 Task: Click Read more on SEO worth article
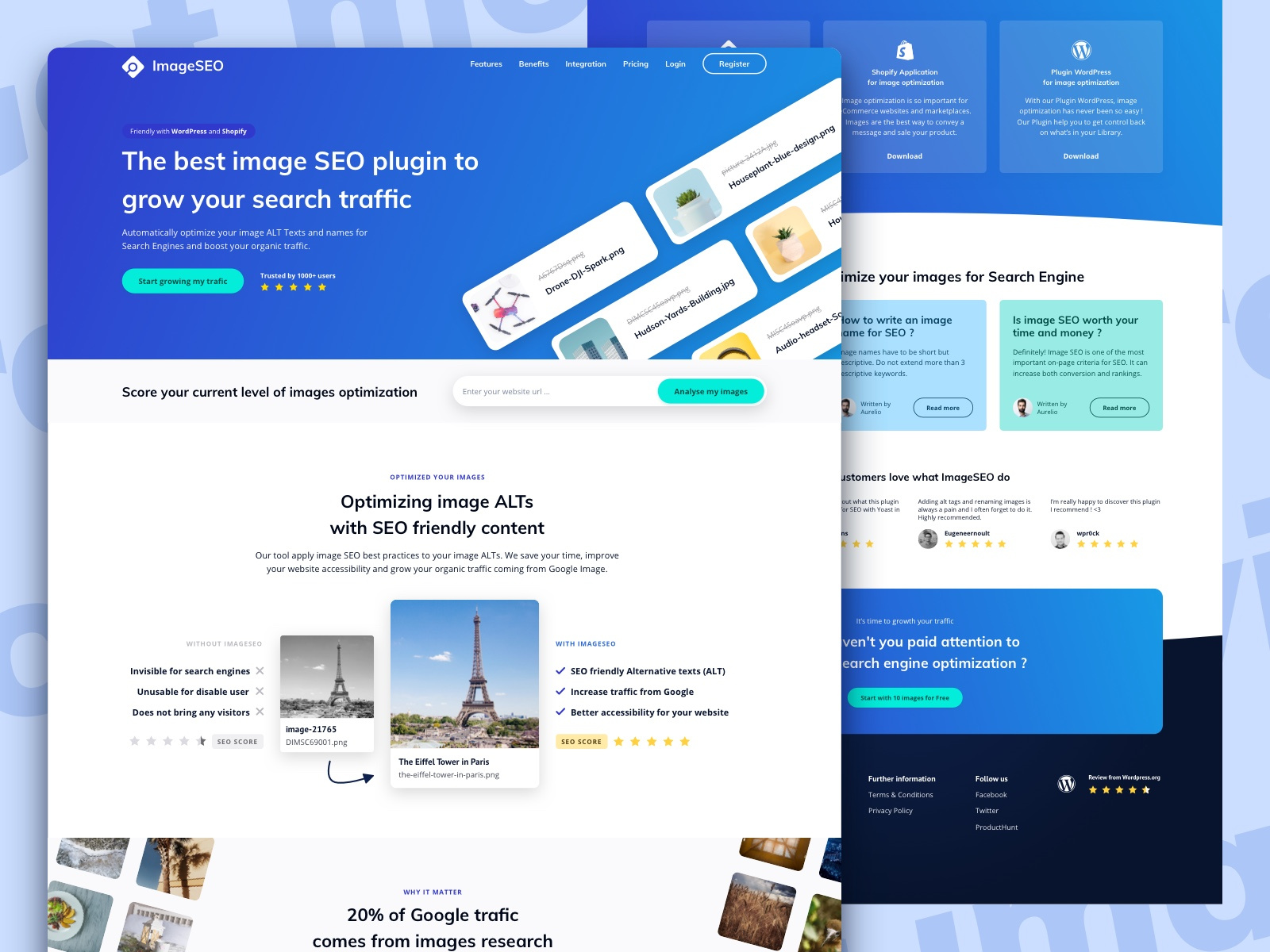pyautogui.click(x=1119, y=408)
